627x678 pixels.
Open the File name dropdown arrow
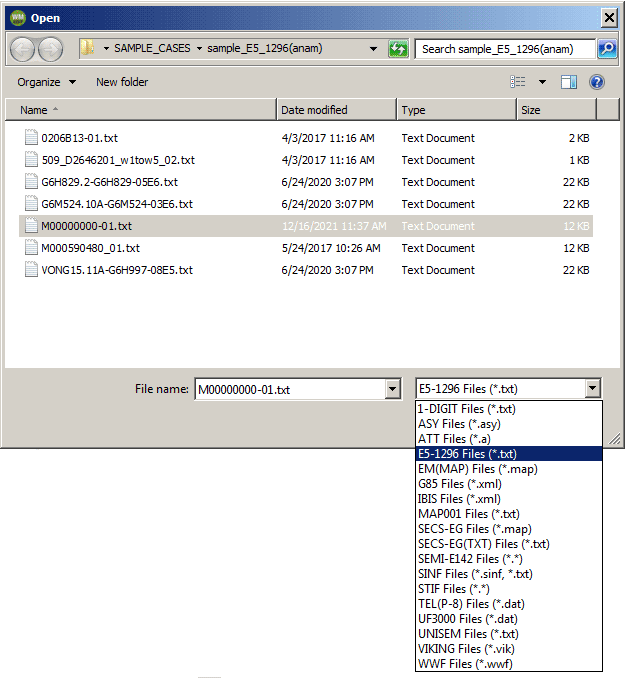392,389
